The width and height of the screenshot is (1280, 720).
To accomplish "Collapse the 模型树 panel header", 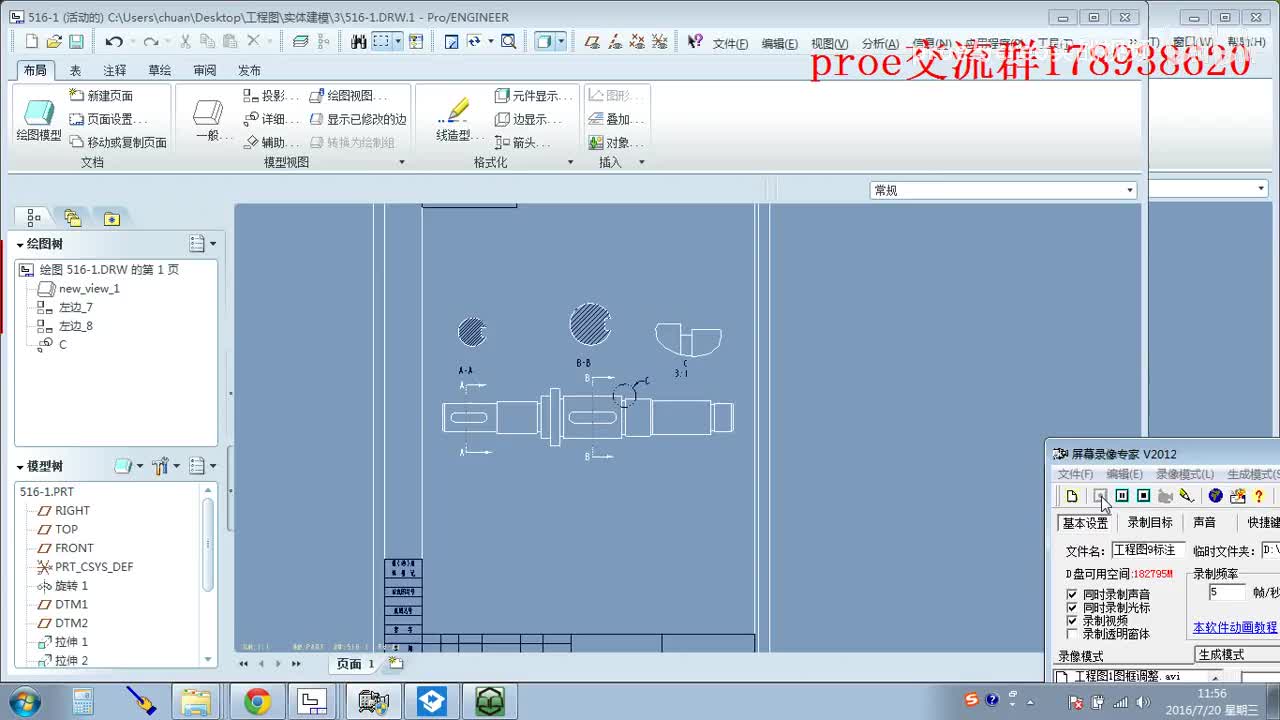I will click(20, 467).
